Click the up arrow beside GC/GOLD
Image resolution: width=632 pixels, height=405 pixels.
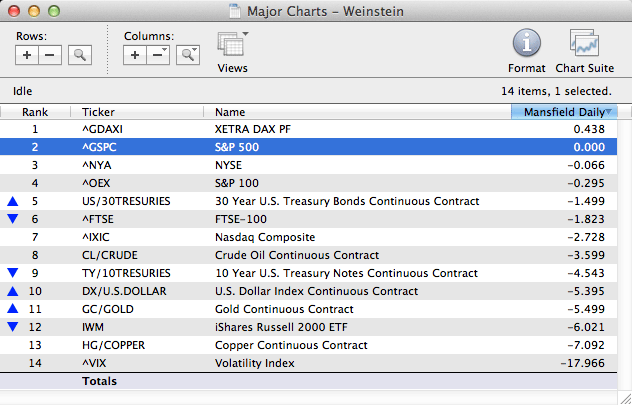coord(12,309)
